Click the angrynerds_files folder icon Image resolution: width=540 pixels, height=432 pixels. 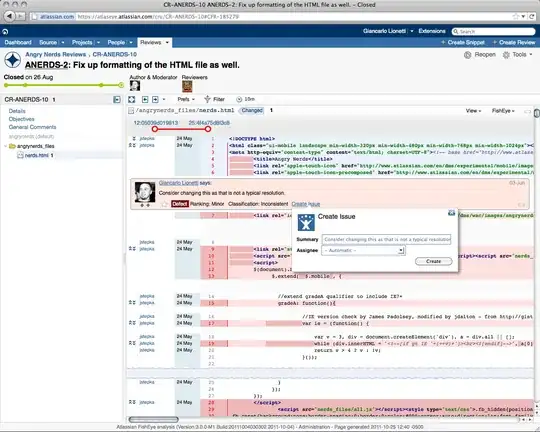[12, 146]
